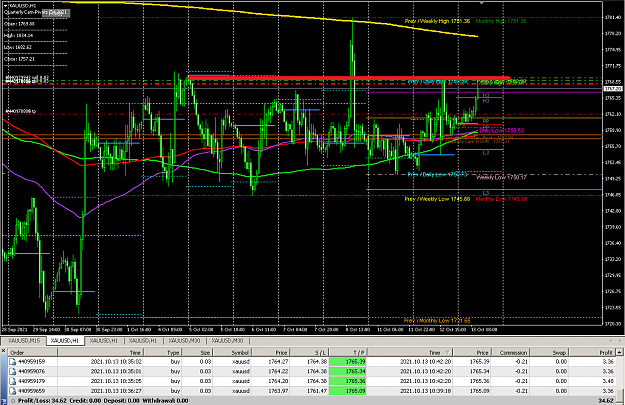Image resolution: width=625 pixels, height=405 pixels.
Task: Sort by the Swap column header
Action: 549,352
